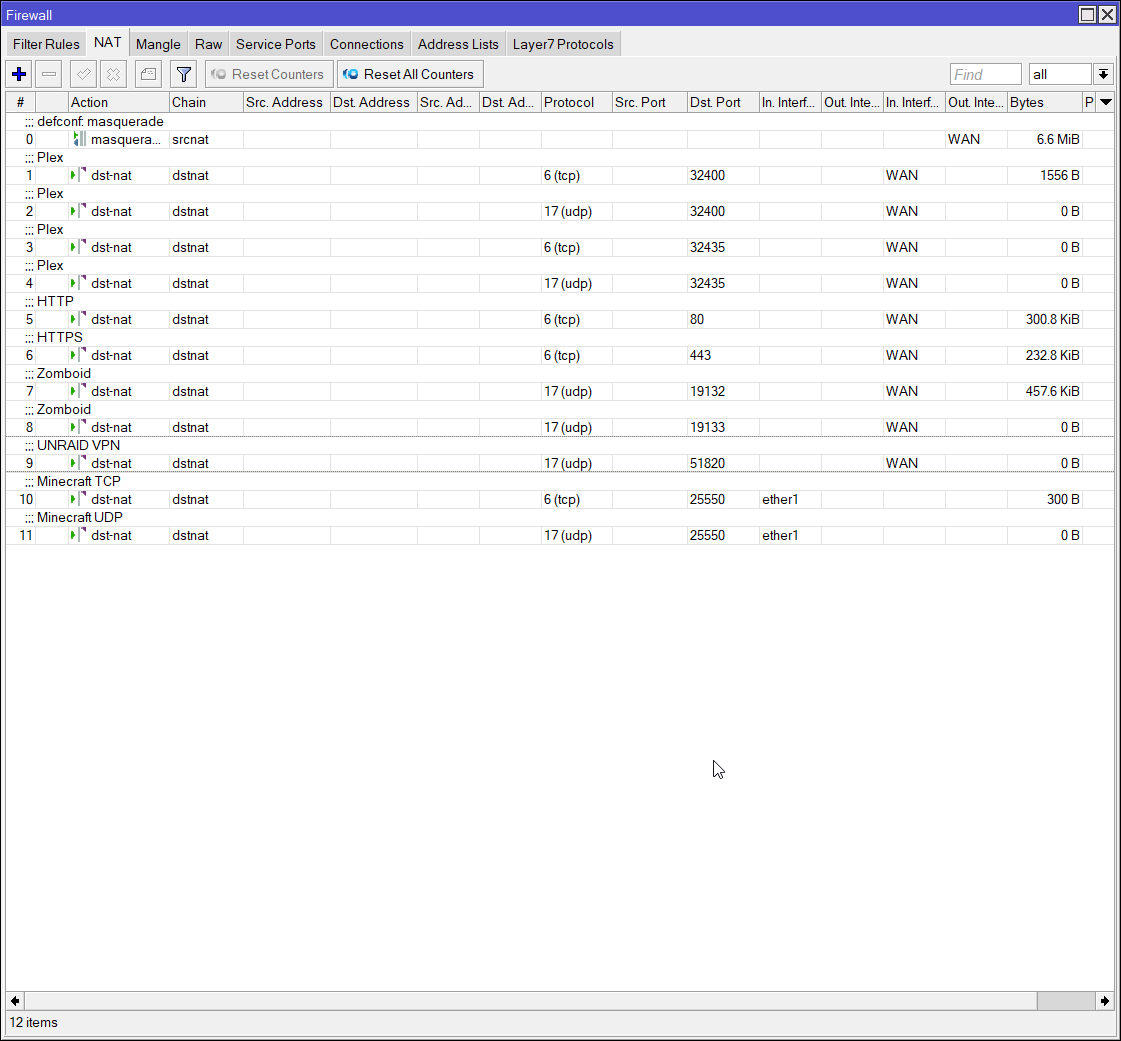Expand the find options arrow button
The width and height of the screenshot is (1121, 1041).
tap(1103, 74)
